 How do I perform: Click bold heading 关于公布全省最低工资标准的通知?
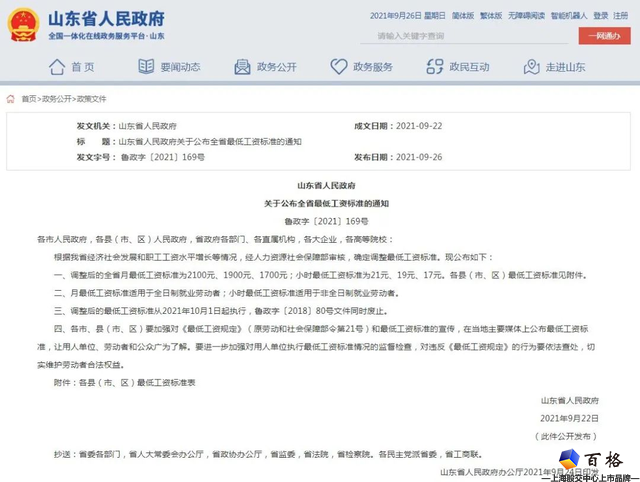(x=326, y=203)
